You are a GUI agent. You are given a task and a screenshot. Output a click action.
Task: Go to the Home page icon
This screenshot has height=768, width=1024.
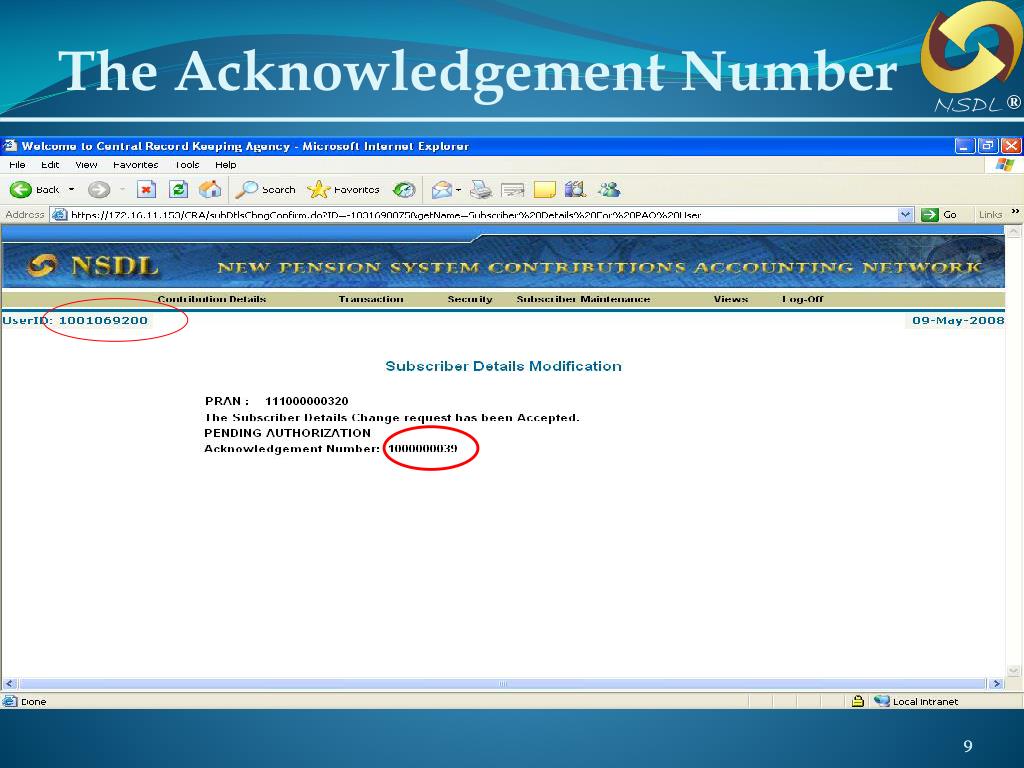[210, 189]
